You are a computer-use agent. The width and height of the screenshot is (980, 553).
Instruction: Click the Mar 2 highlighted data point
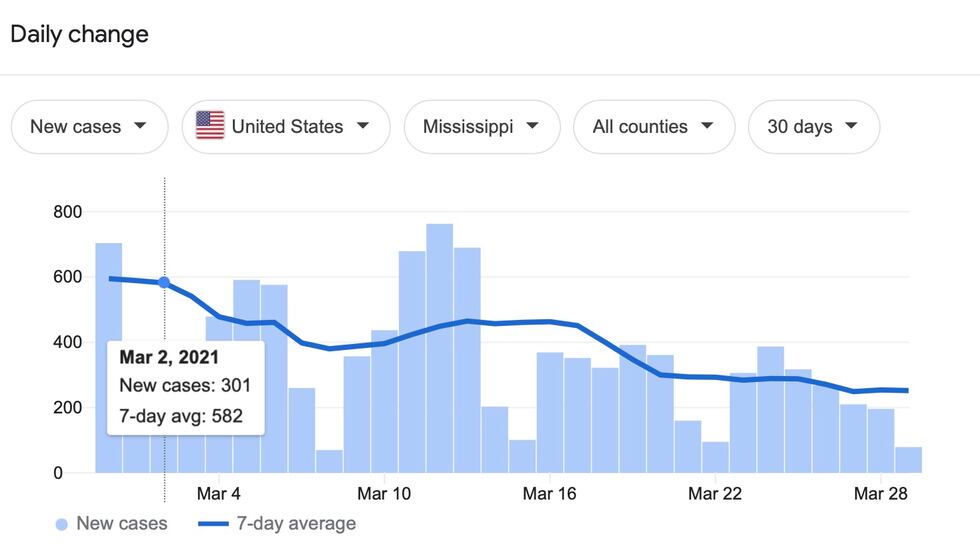coord(164,282)
